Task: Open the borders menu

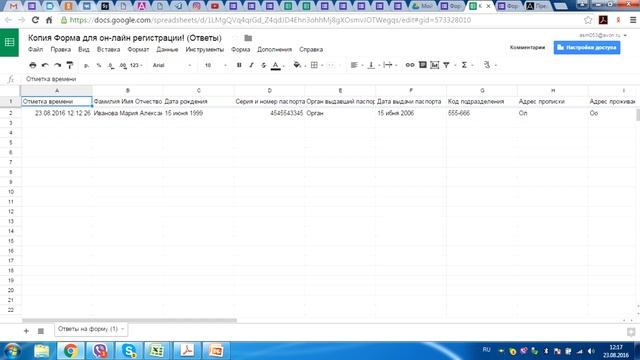Action: coord(314,65)
